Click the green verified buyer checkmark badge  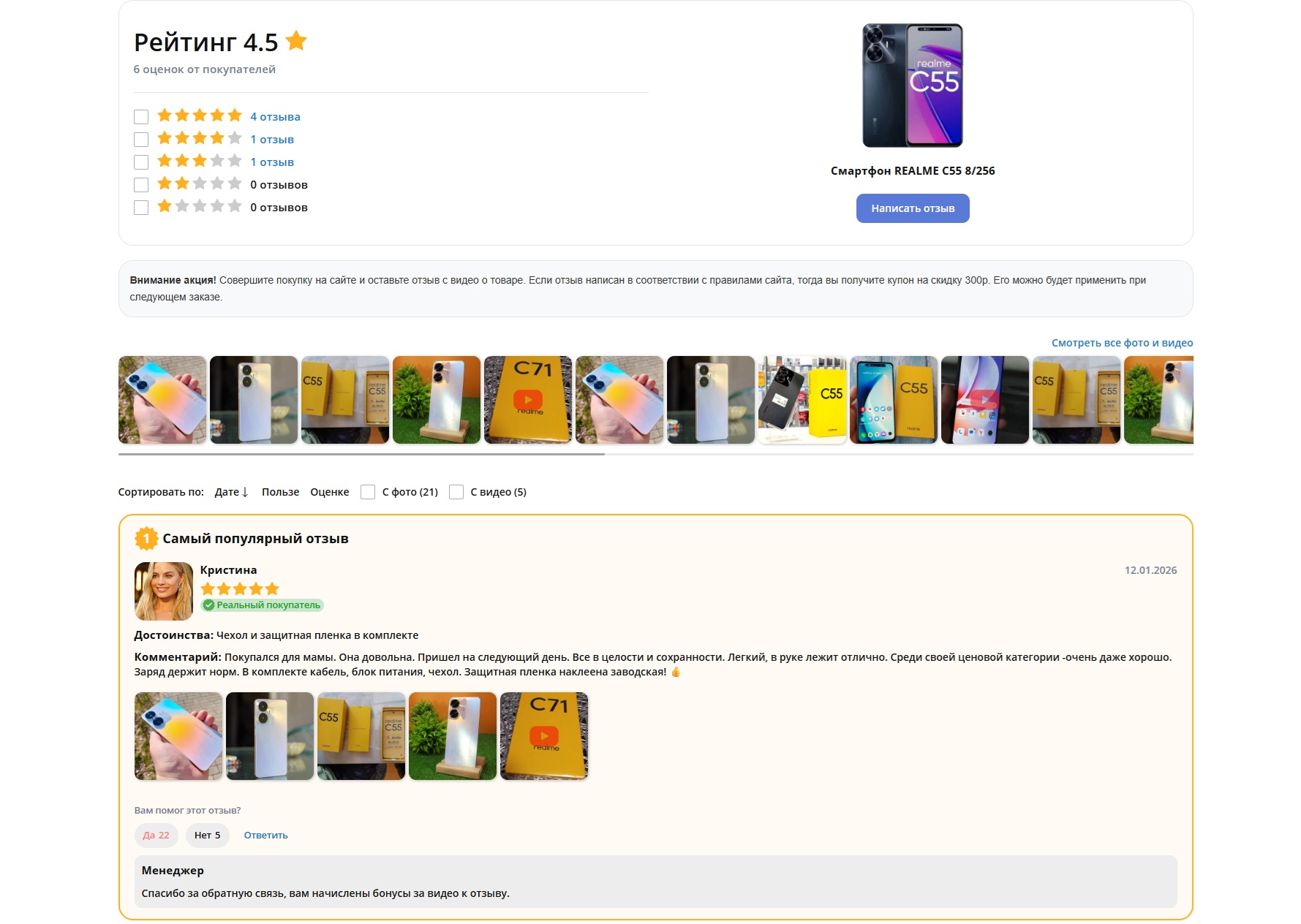tap(208, 605)
